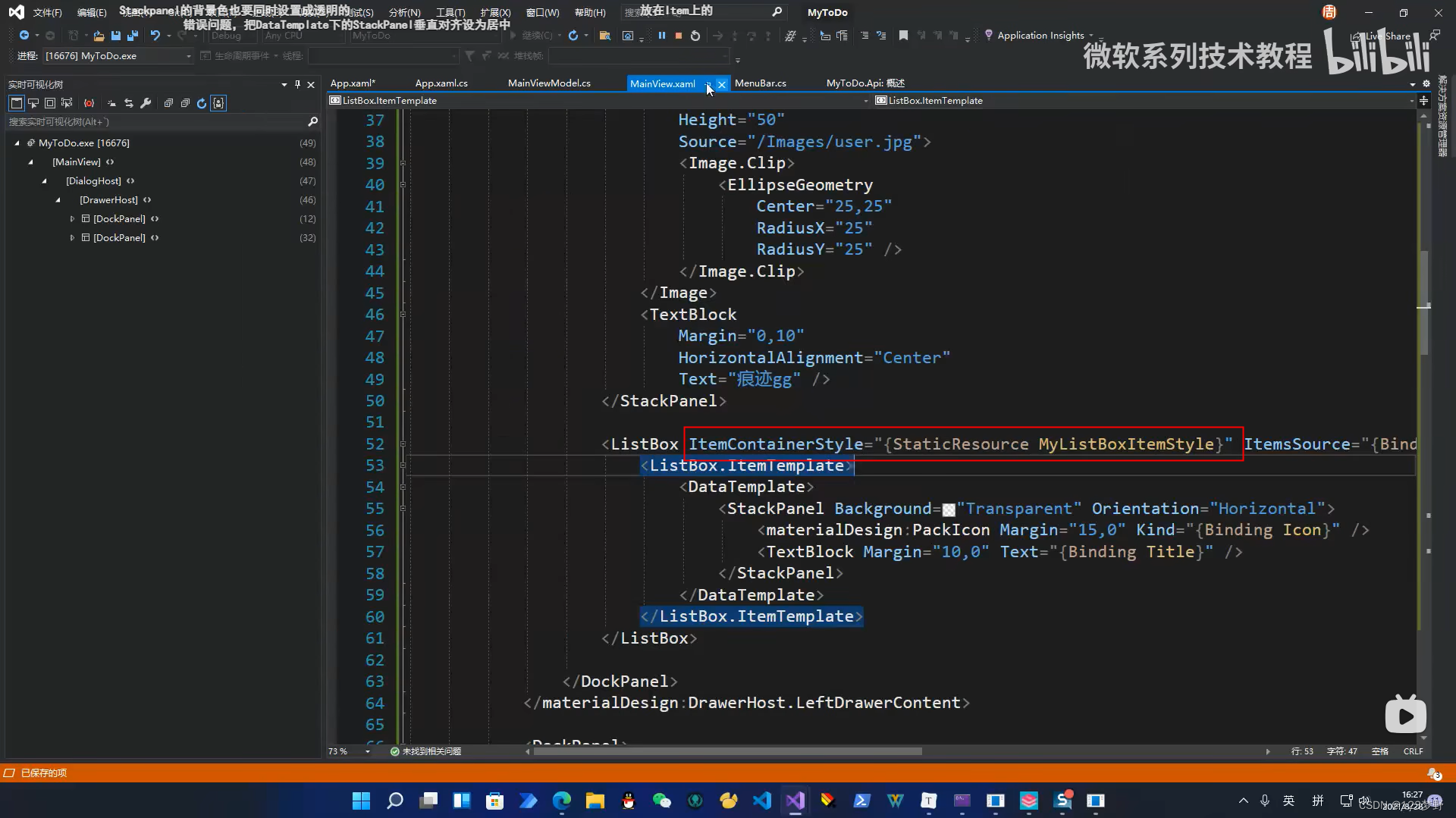Click the horizontal scrollbar of the code editor
The height and width of the screenshot is (818, 1456).
728,751
